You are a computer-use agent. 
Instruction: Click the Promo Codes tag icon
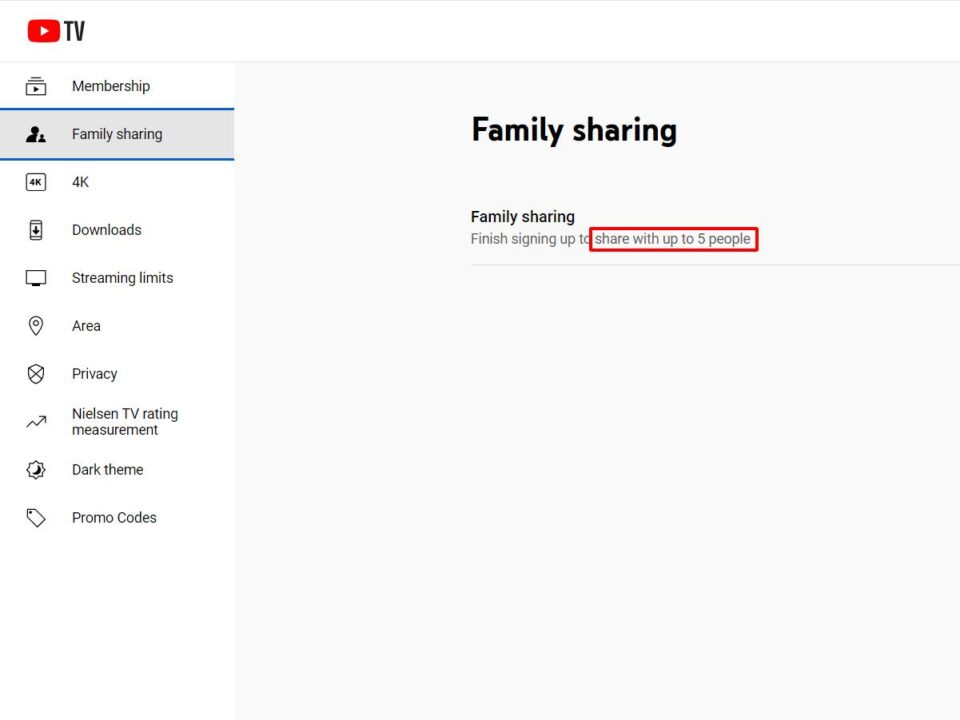point(36,518)
